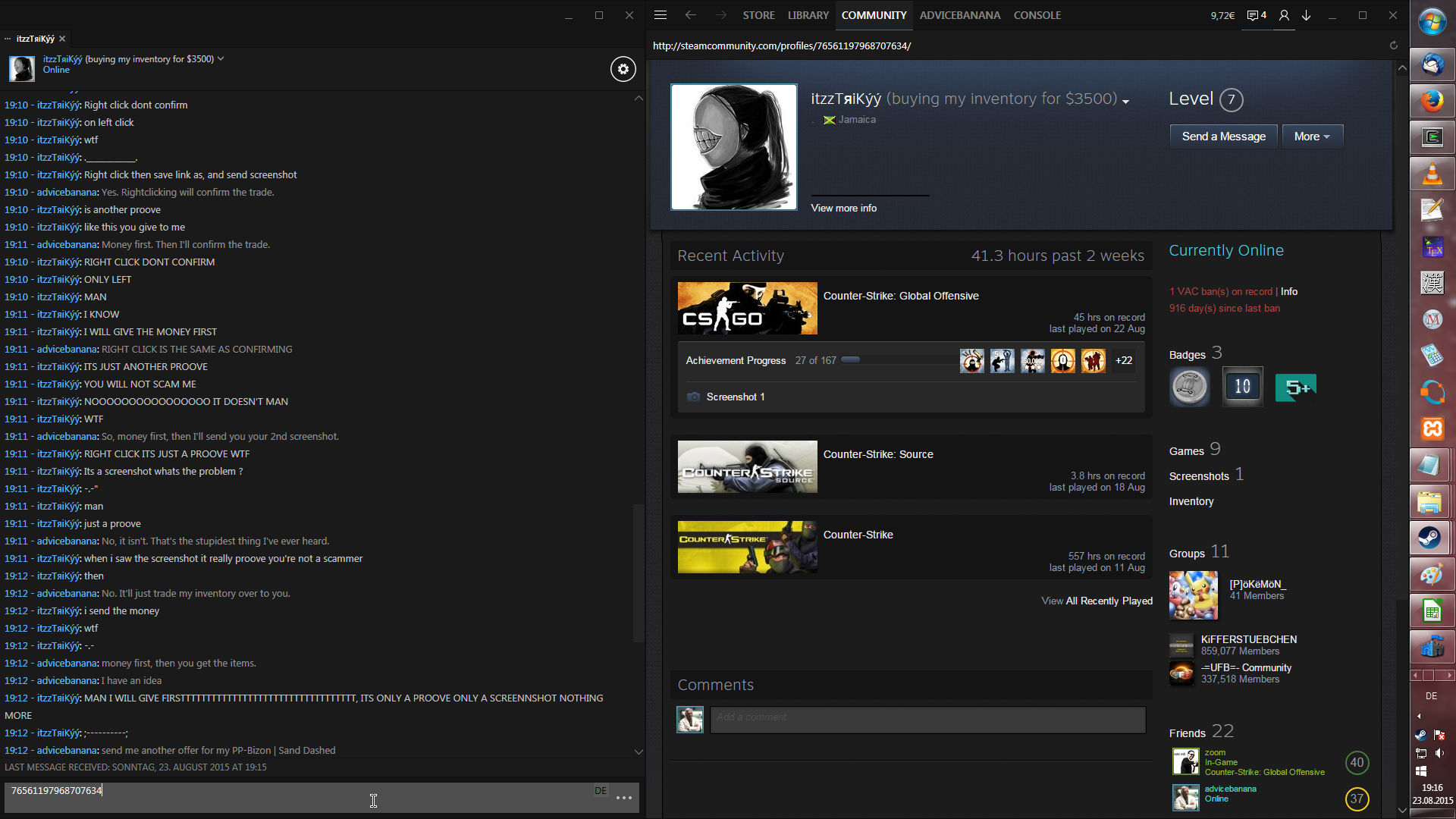
Task: Click Send a Message button
Action: [x=1223, y=136]
